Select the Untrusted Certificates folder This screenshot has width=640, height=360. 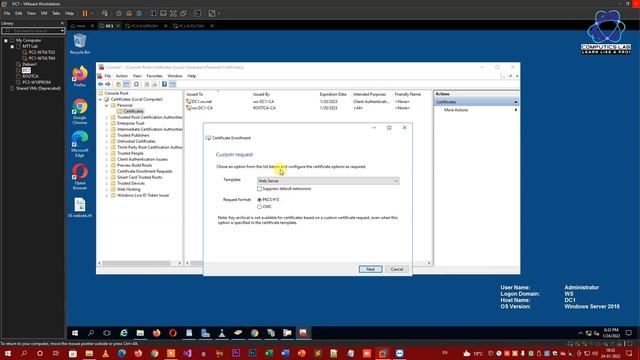click(x=136, y=141)
